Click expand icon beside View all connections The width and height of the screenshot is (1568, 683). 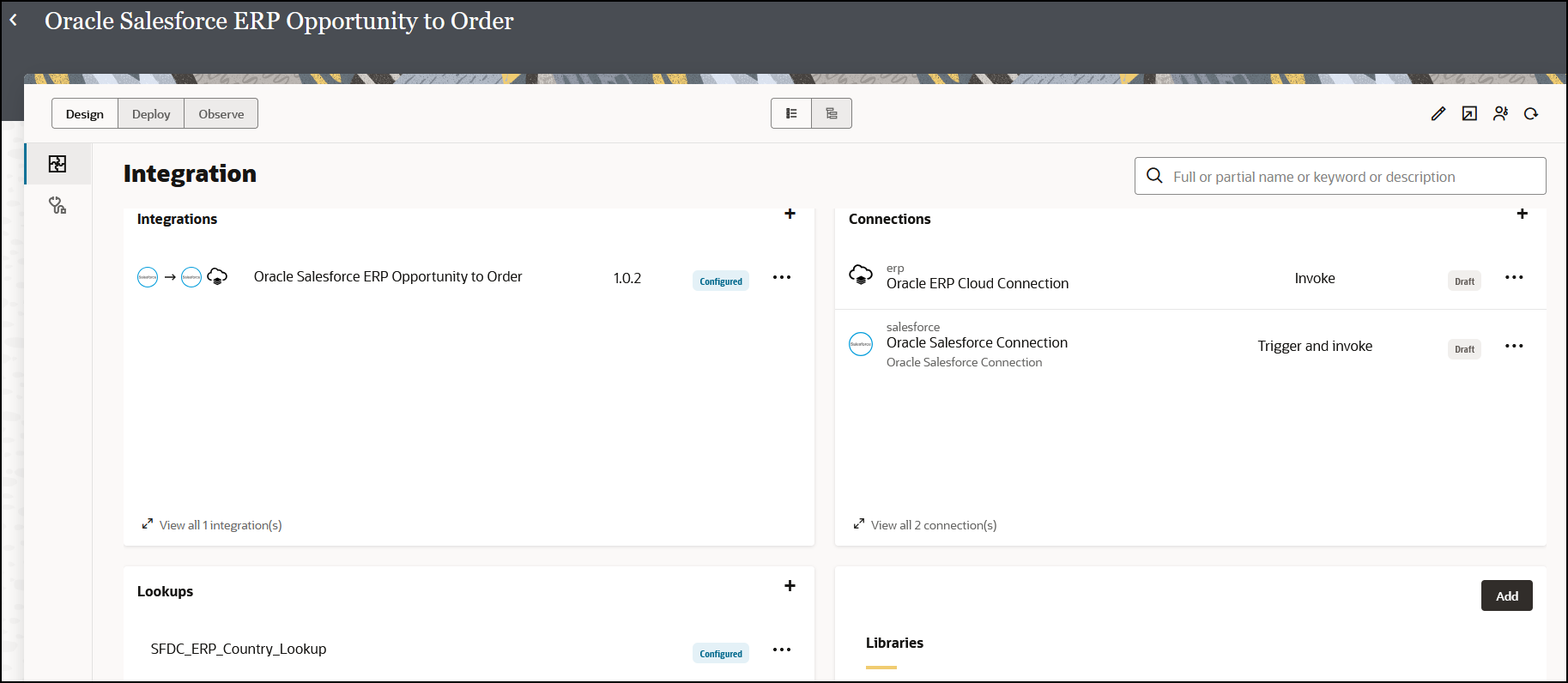coord(859,523)
